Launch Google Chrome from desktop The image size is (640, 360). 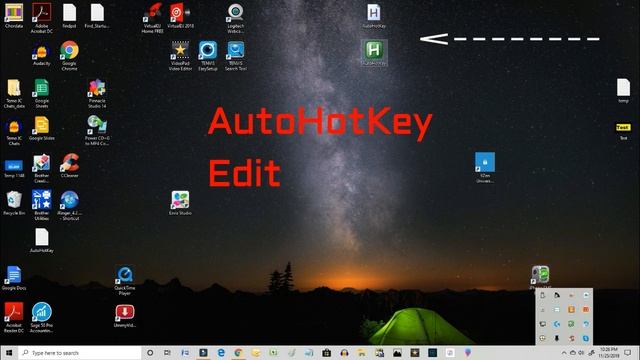tap(69, 56)
